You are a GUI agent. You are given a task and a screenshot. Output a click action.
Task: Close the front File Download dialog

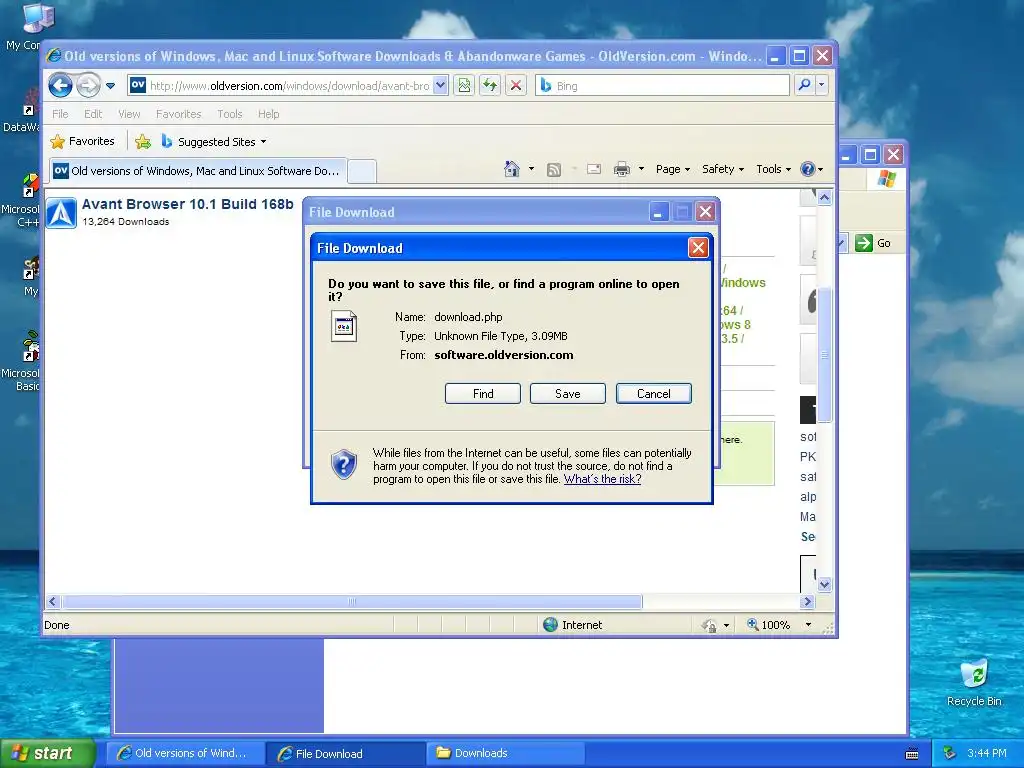(x=698, y=248)
